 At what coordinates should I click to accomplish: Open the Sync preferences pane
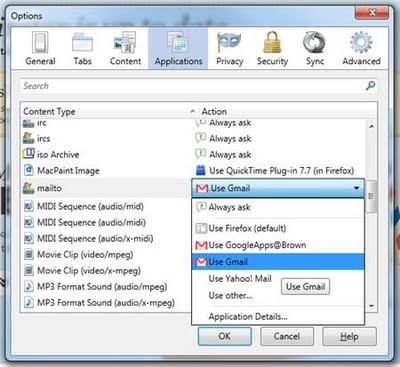click(x=314, y=49)
